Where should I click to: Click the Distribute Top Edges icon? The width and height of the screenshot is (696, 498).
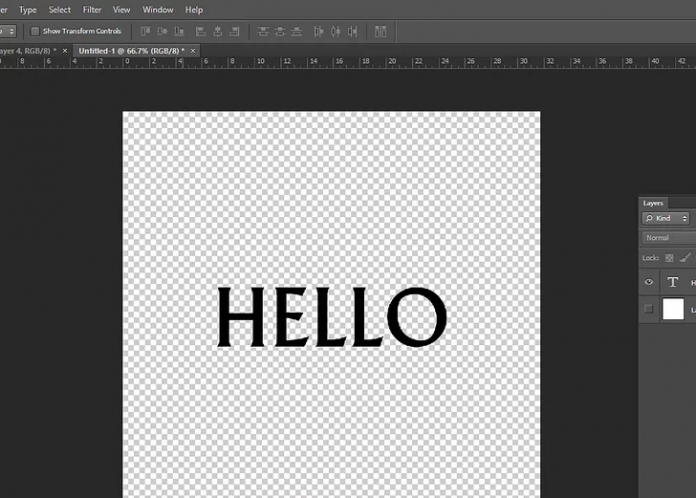pos(264,32)
